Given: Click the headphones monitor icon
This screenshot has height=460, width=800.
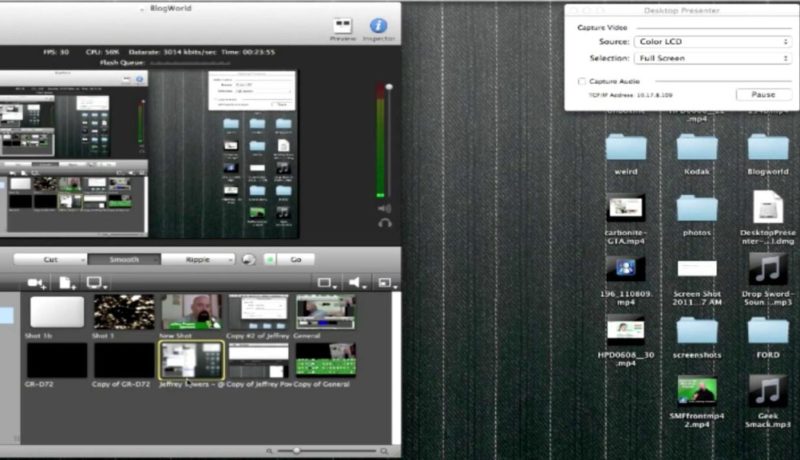Looking at the screenshot, I should [x=385, y=223].
